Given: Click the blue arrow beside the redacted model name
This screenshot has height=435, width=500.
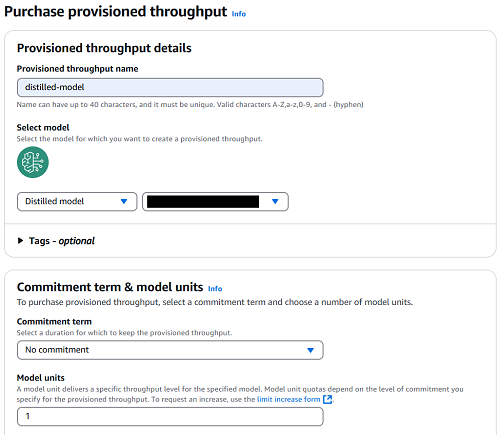Looking at the screenshot, I should pyautogui.click(x=275, y=201).
